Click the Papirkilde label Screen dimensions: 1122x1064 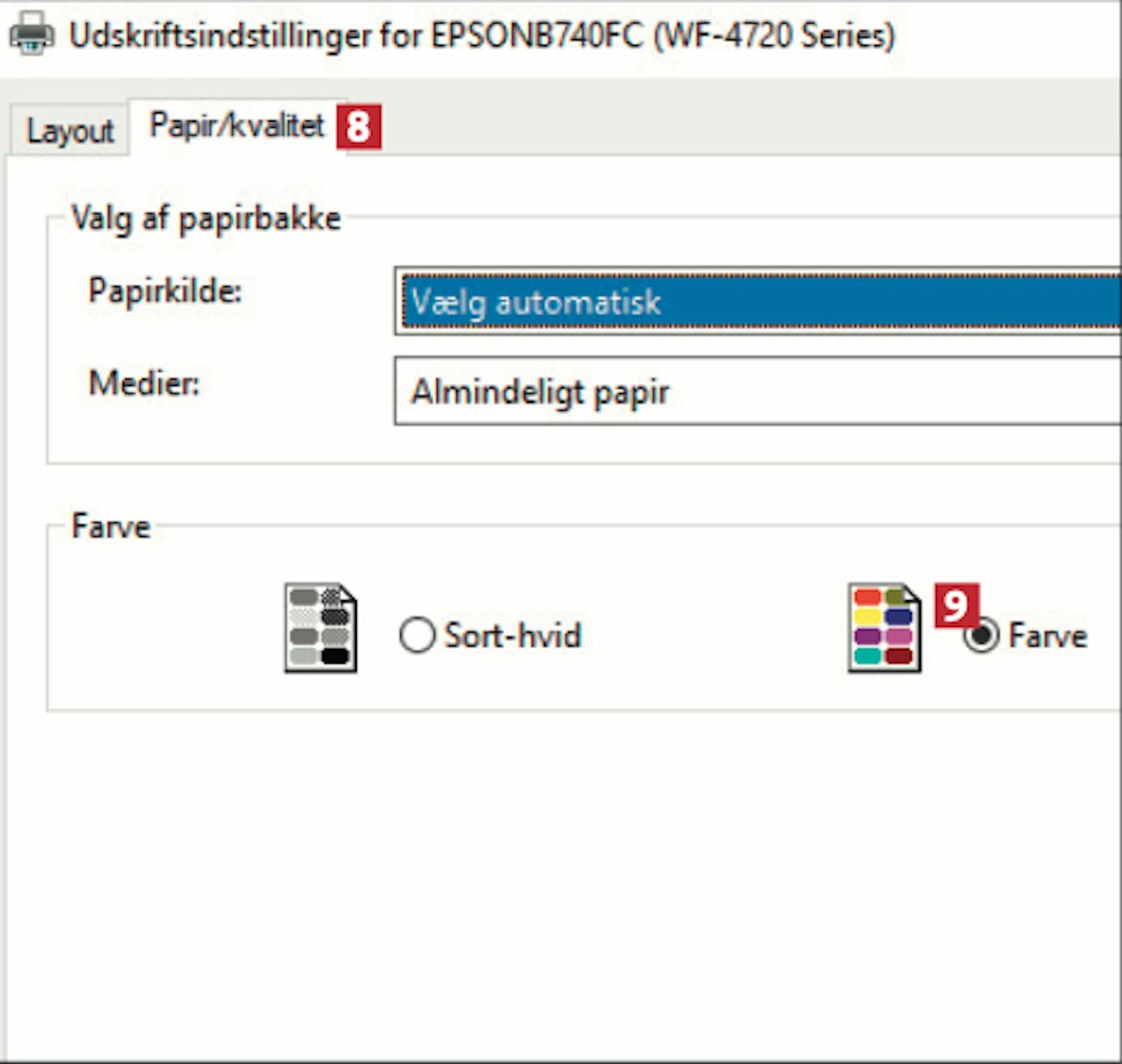click(165, 290)
